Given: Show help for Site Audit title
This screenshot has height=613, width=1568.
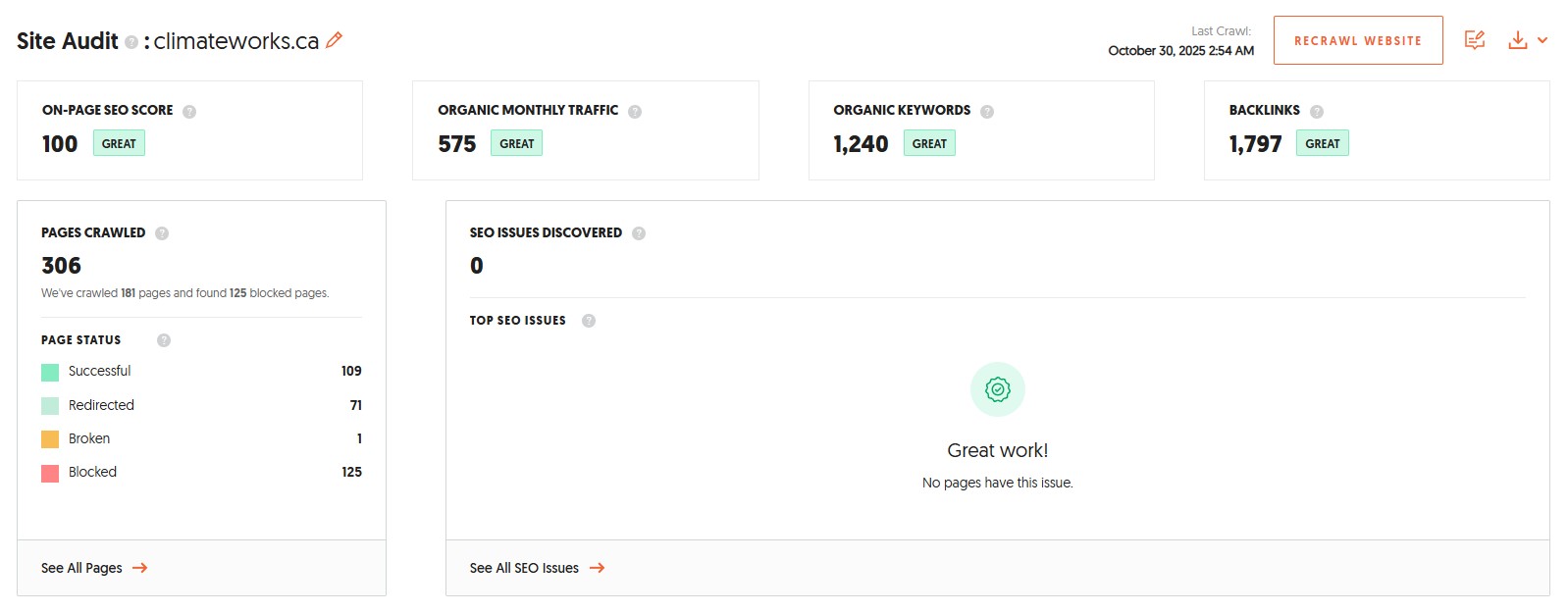Looking at the screenshot, I should click(131, 42).
